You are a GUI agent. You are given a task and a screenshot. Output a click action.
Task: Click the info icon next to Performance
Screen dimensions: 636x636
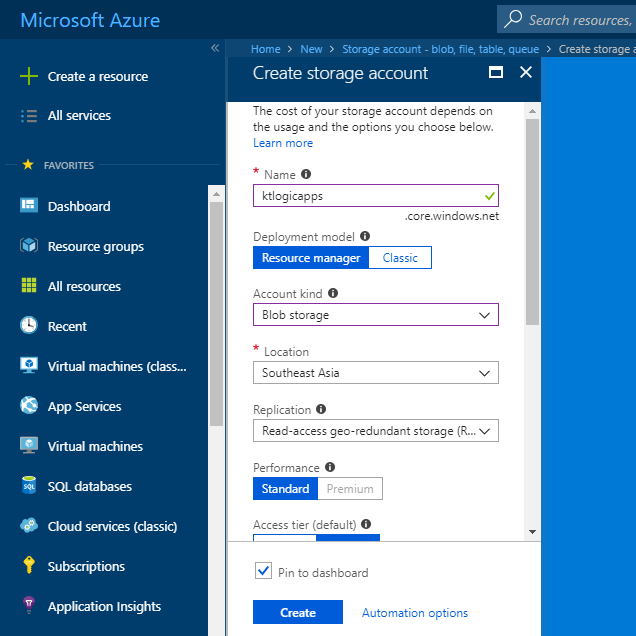[x=330, y=467]
